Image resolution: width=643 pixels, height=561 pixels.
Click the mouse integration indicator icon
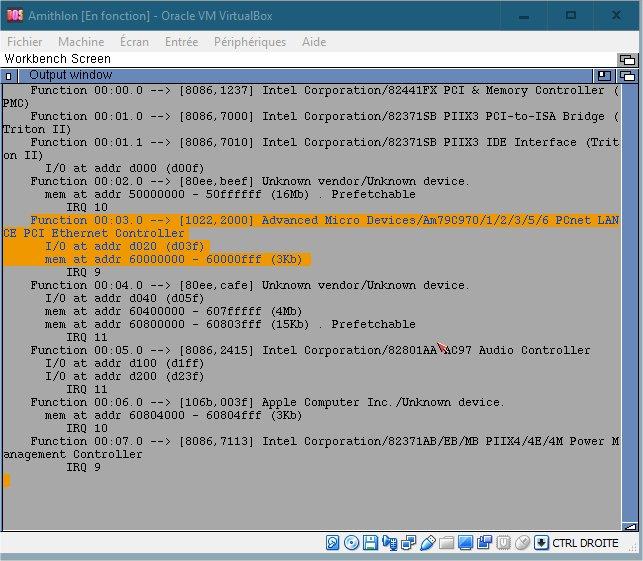pos(522,543)
